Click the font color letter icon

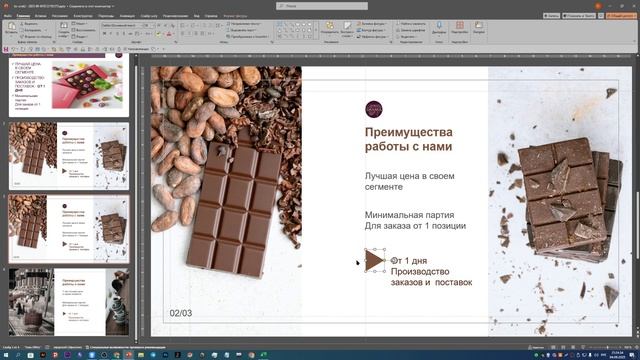click(x=169, y=33)
